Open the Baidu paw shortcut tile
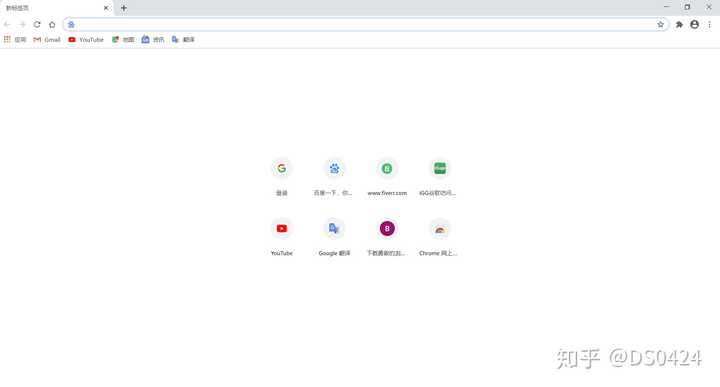The width and height of the screenshot is (720, 387). 334,177
